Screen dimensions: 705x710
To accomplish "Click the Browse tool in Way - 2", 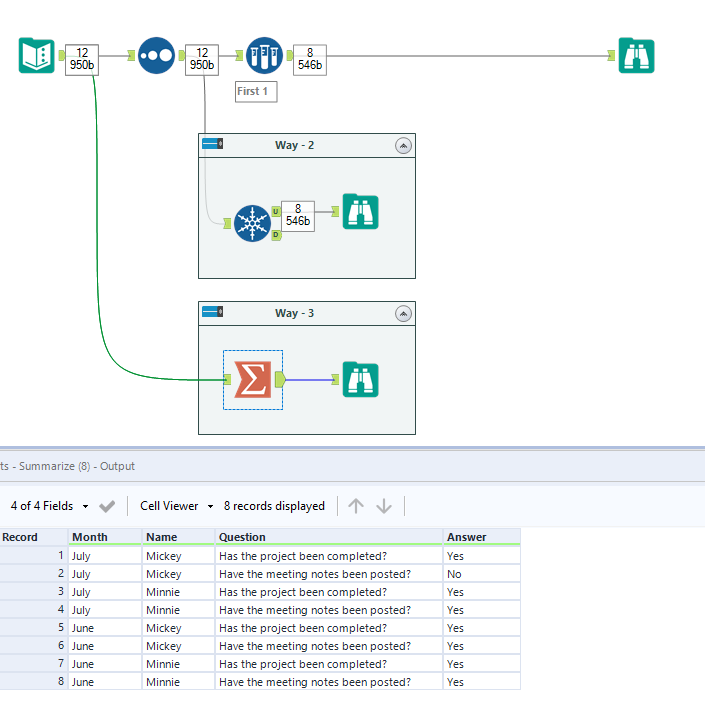I will [x=360, y=212].
